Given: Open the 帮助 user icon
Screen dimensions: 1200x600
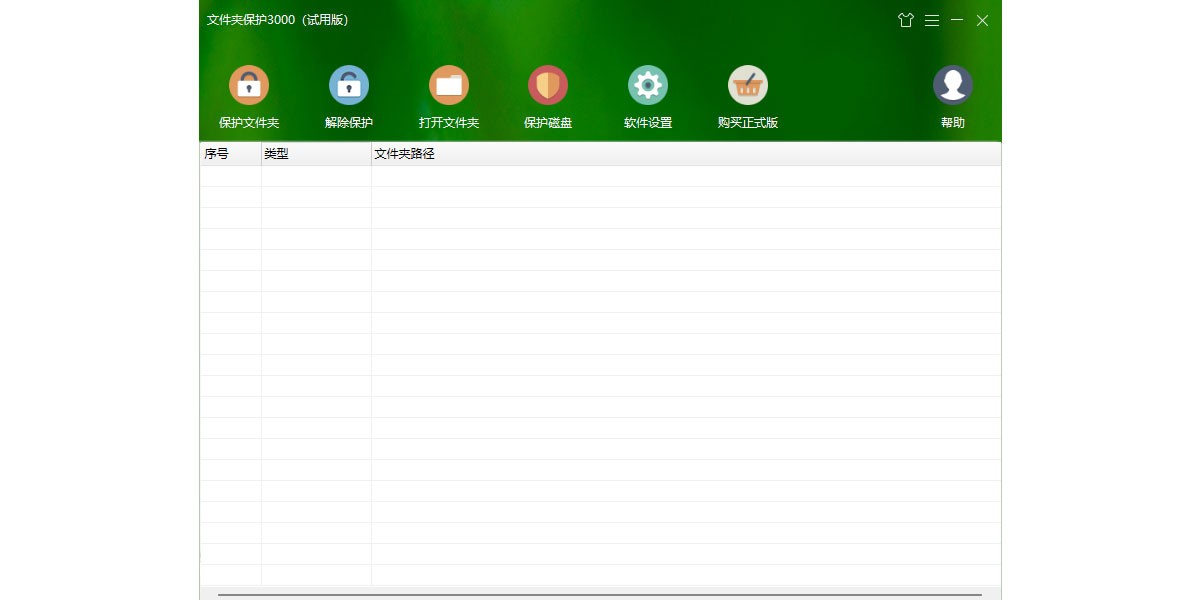Looking at the screenshot, I should point(953,85).
